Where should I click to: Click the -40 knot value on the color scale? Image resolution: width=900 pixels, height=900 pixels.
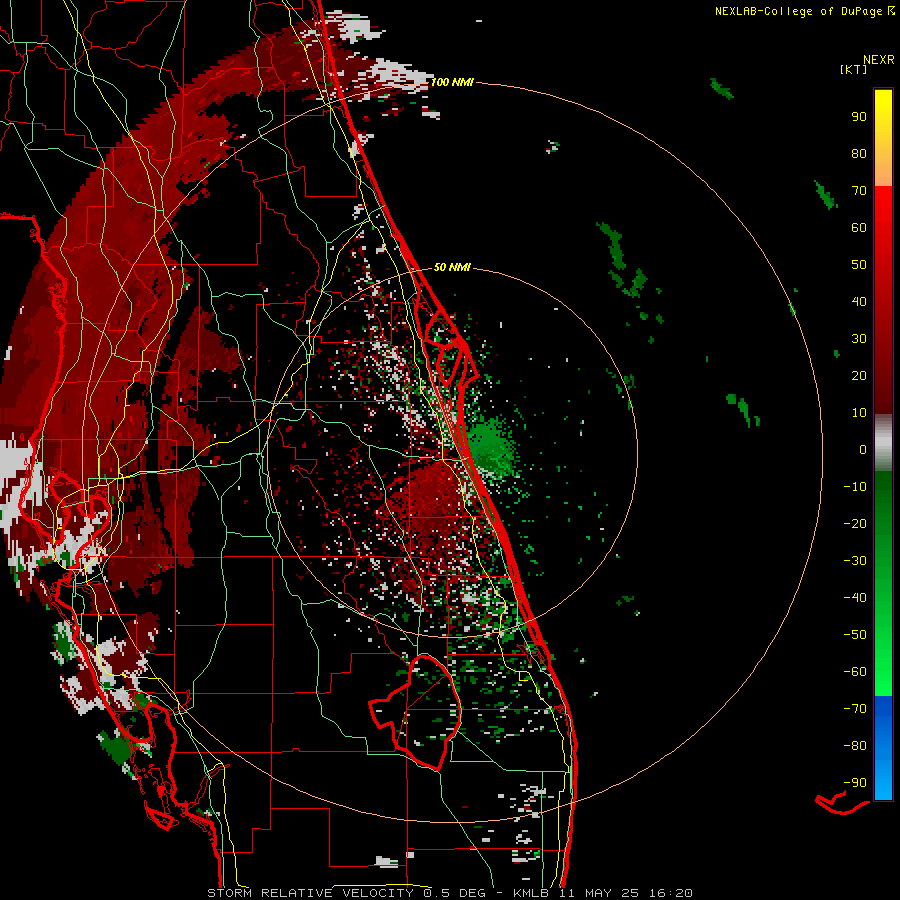click(855, 598)
